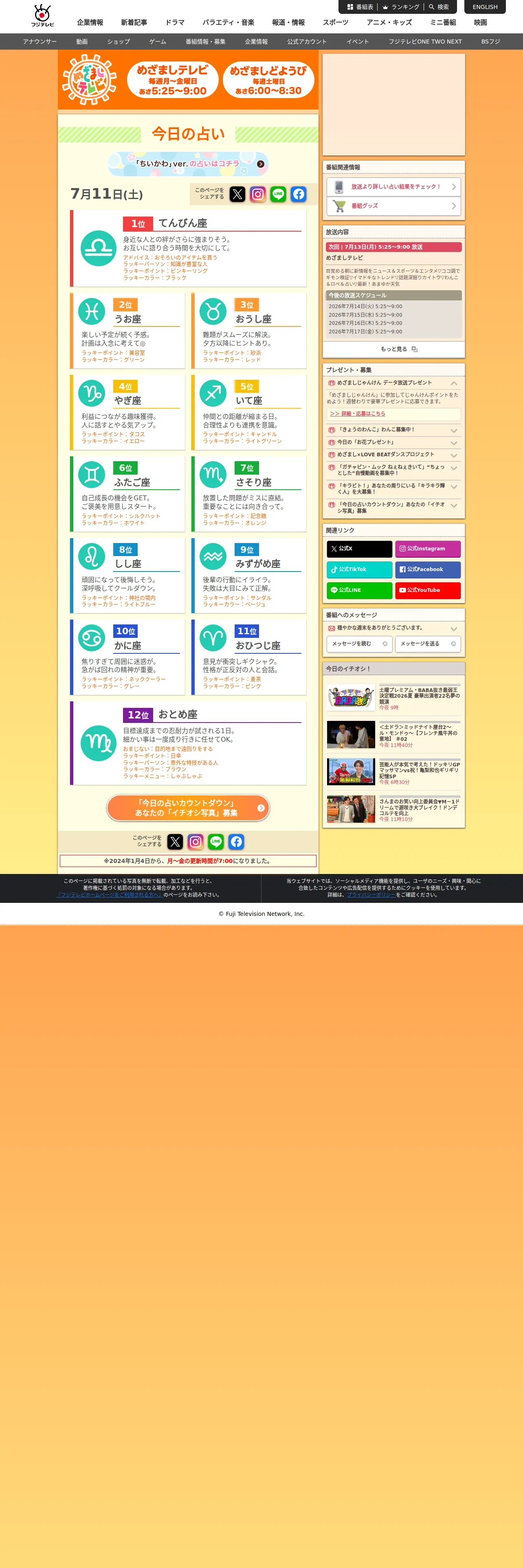
Task: Click the いて座 Sagittarius symbol icon
Action: point(213,393)
